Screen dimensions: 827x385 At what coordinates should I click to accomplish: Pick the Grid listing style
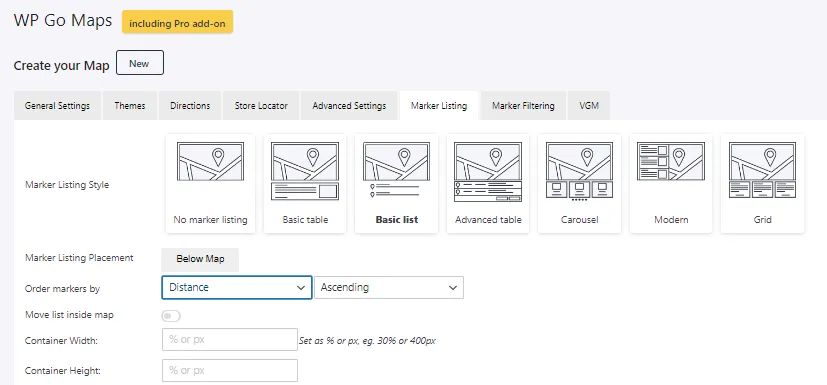pyautogui.click(x=762, y=183)
